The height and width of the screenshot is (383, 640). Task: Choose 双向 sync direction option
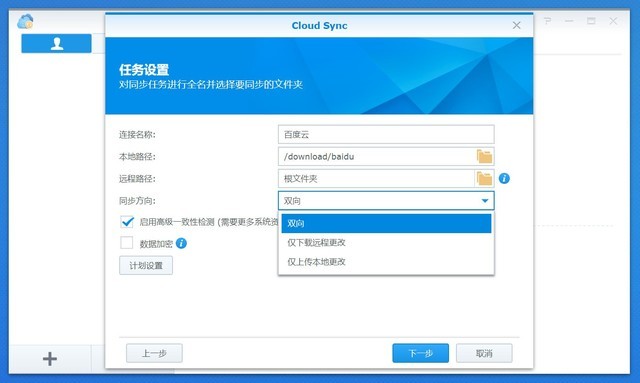(x=386, y=223)
